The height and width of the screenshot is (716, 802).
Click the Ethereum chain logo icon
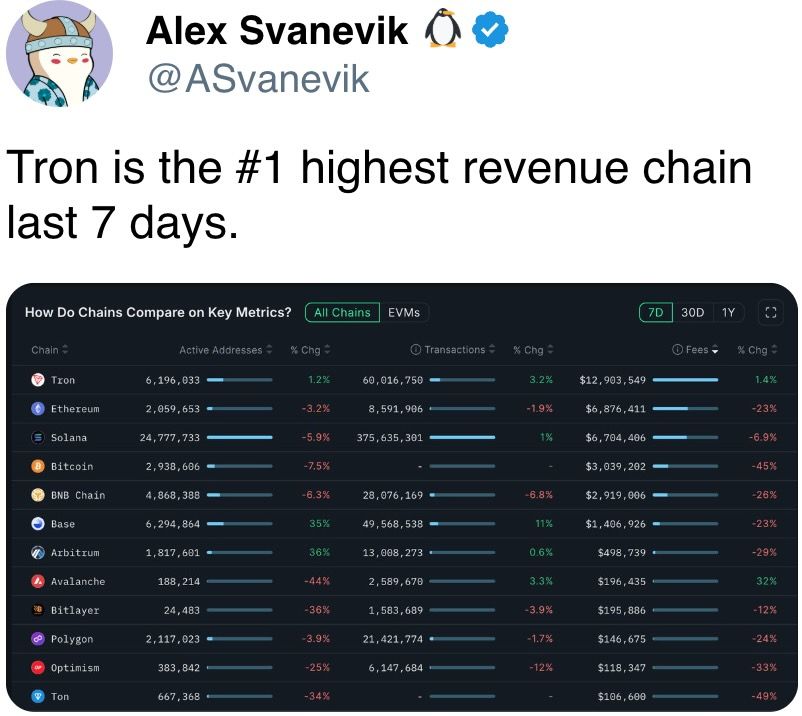38,409
